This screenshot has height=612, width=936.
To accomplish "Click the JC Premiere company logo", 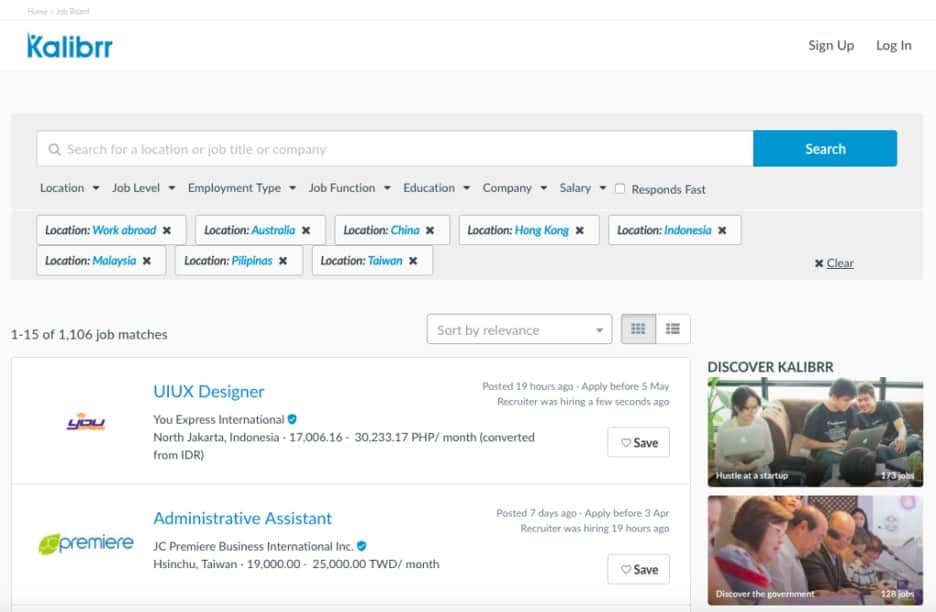I will [85, 545].
